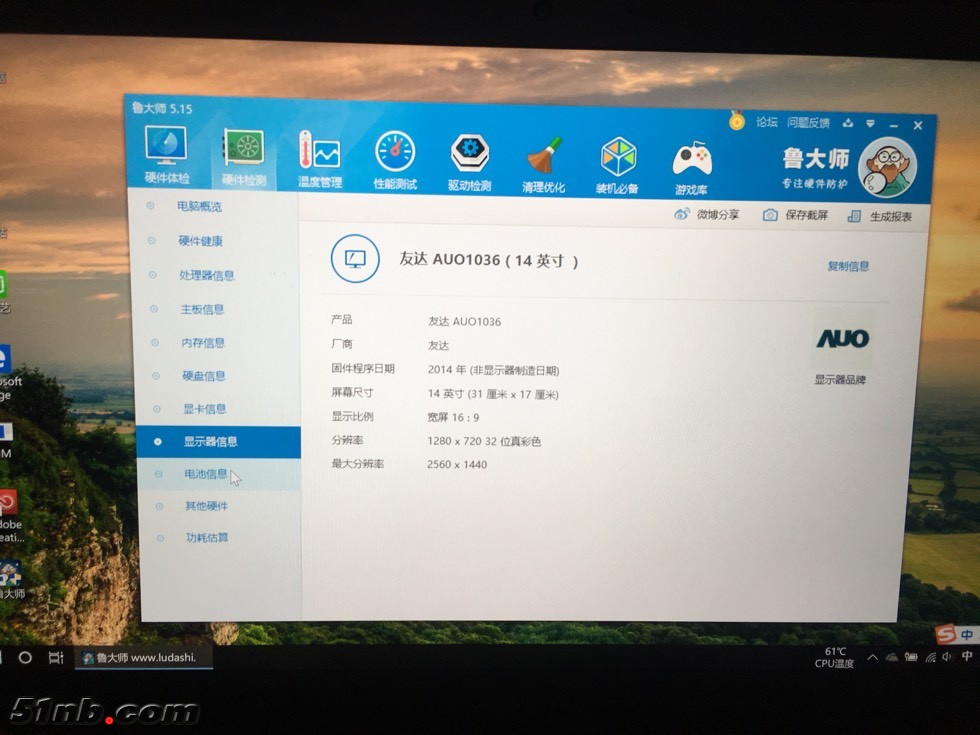
Task: Click the 友达 AUO1036 (14 英寸) heading
Action: pyautogui.click(x=489, y=260)
